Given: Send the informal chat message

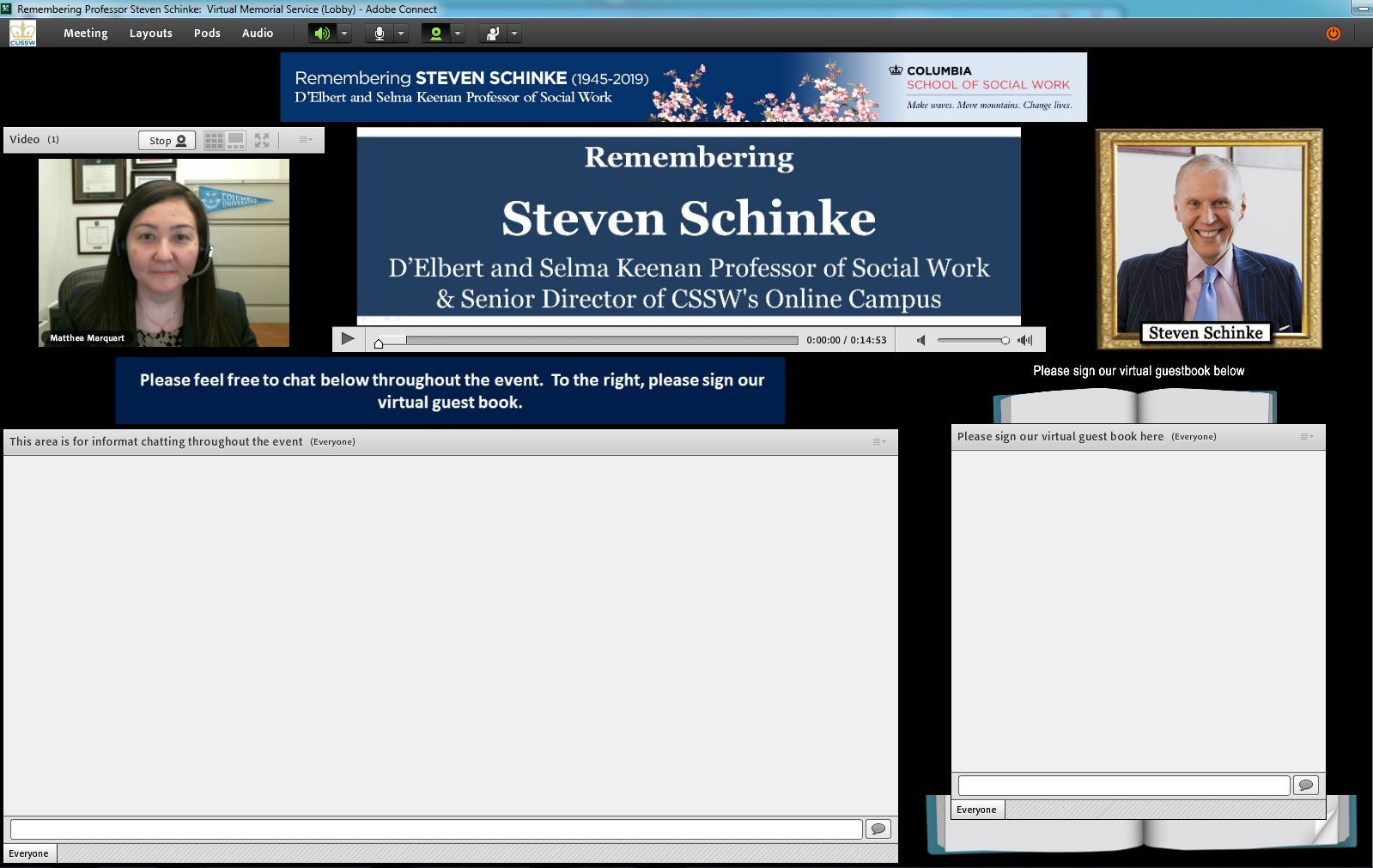Looking at the screenshot, I should pos(878,829).
